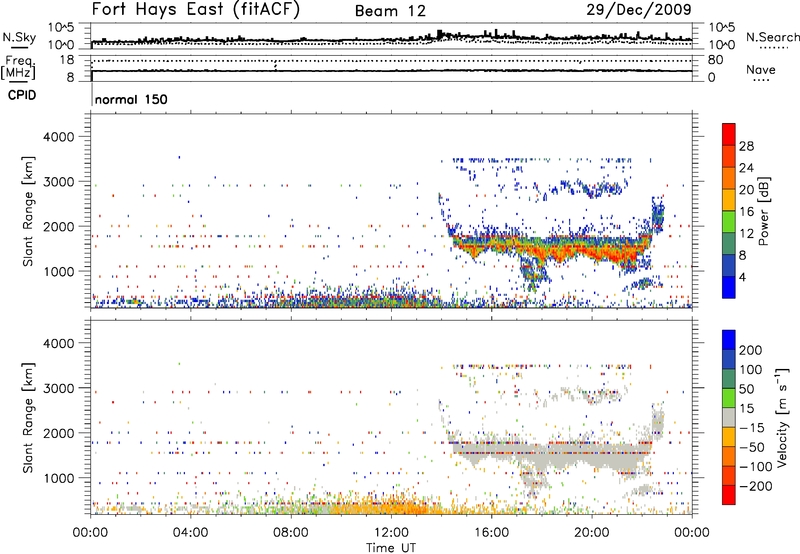This screenshot has width=800, height=554.
Task: Click the '16' power colorbar tick
Action: pos(746,212)
